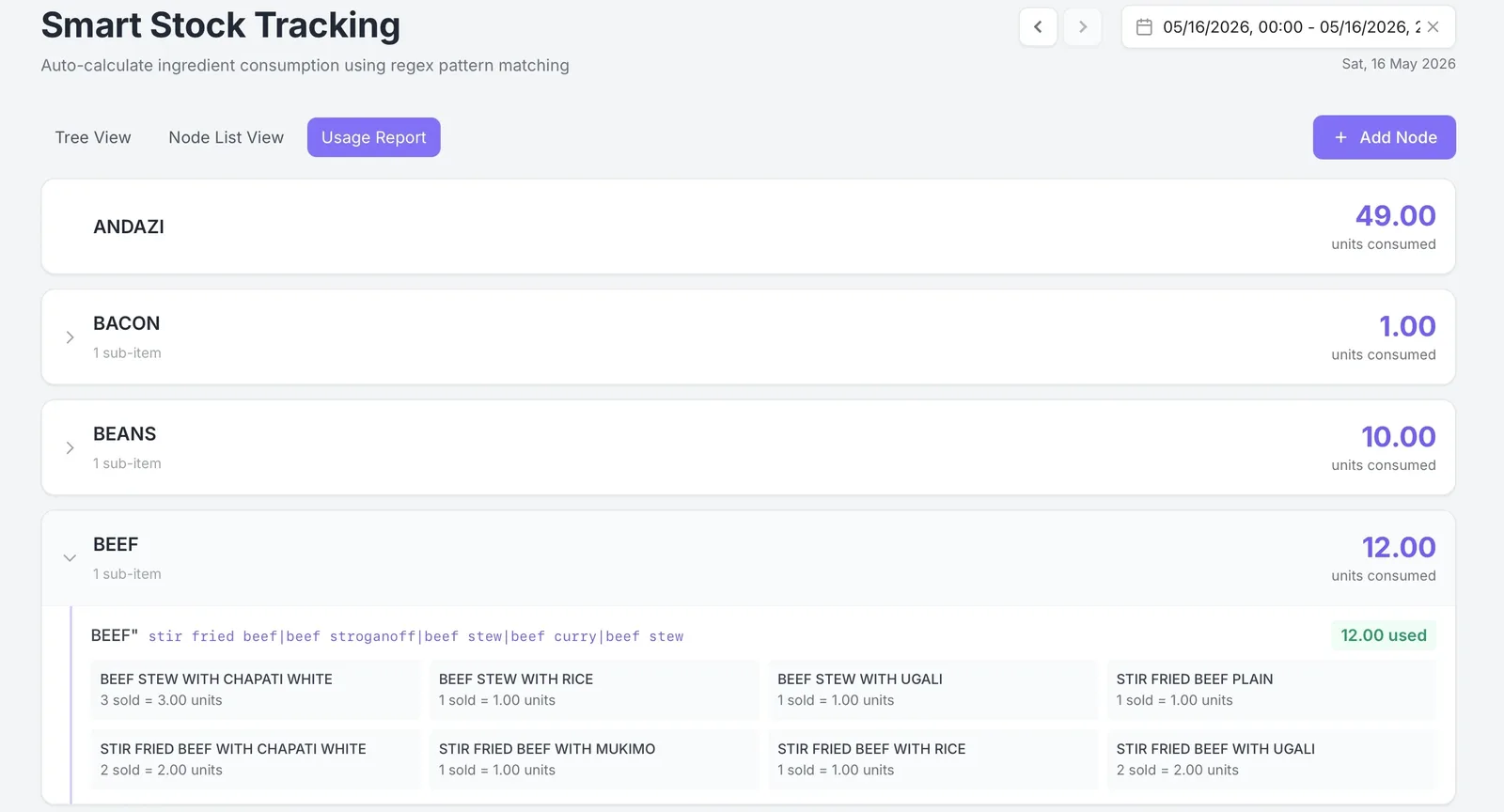This screenshot has width=1504, height=812.
Task: Click ANDAZI 49.00 units consumed value
Action: (1395, 216)
